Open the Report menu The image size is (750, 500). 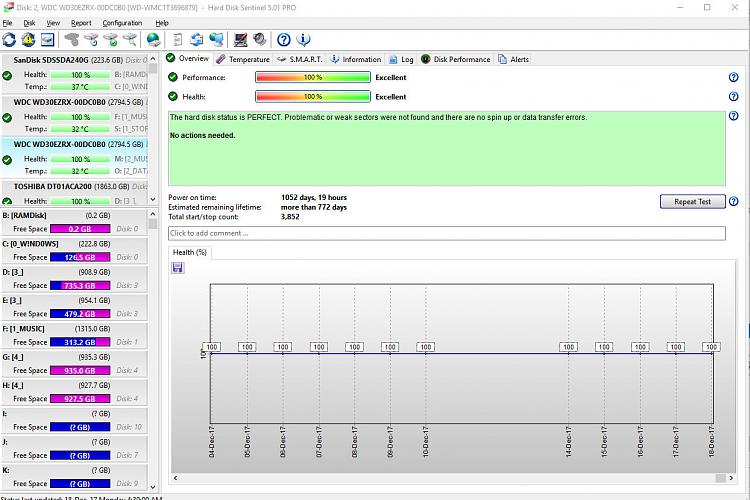point(81,23)
